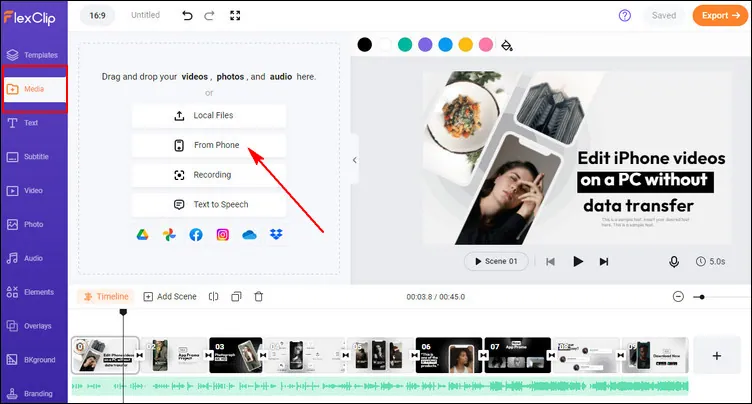Choose the From Phone upload option
The width and height of the screenshot is (752, 404).
(x=209, y=145)
